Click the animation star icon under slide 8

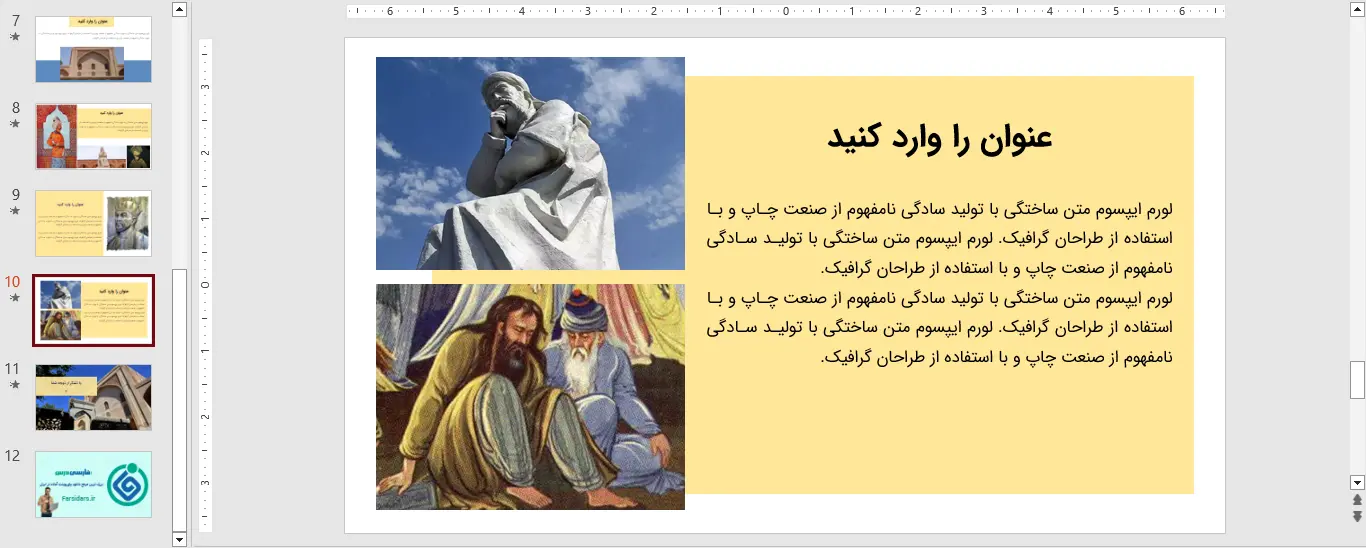[x=14, y=124]
